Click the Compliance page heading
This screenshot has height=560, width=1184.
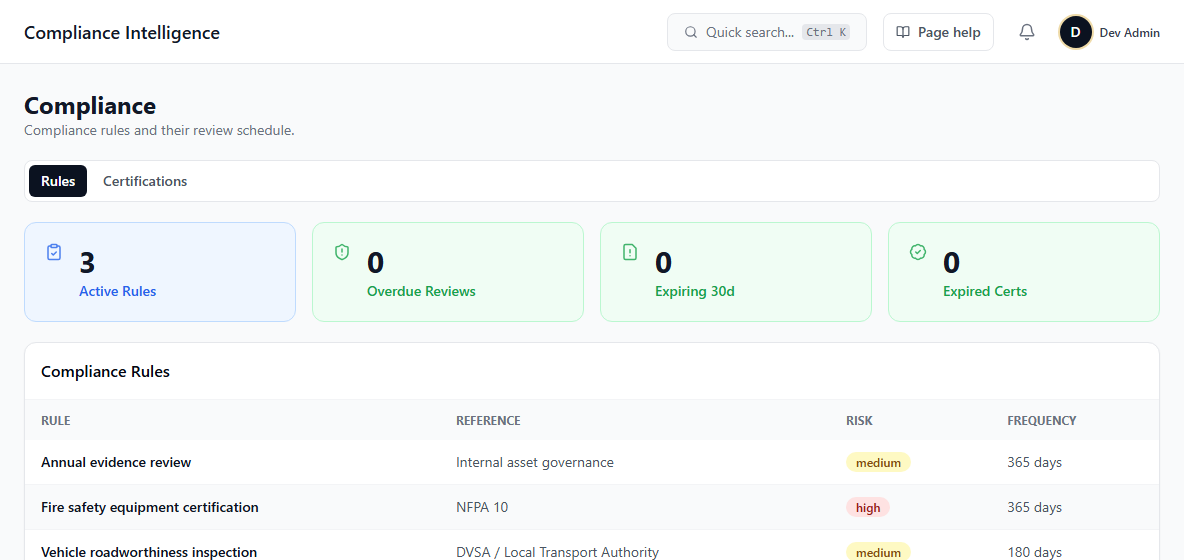coord(90,106)
